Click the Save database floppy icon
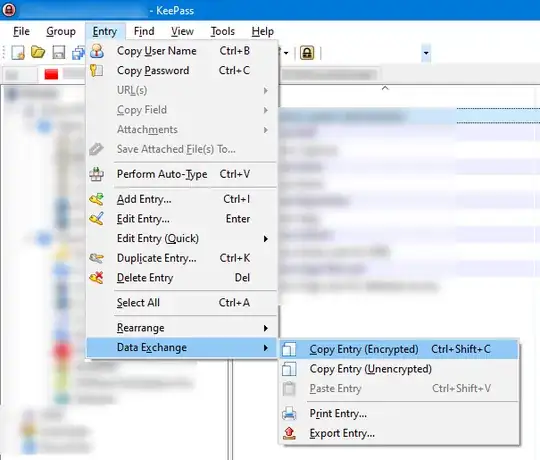The height and width of the screenshot is (460, 540). coord(59,53)
